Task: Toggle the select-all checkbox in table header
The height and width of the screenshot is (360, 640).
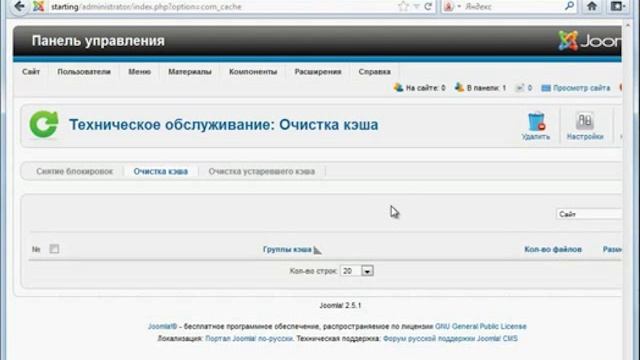Action: tap(54, 249)
